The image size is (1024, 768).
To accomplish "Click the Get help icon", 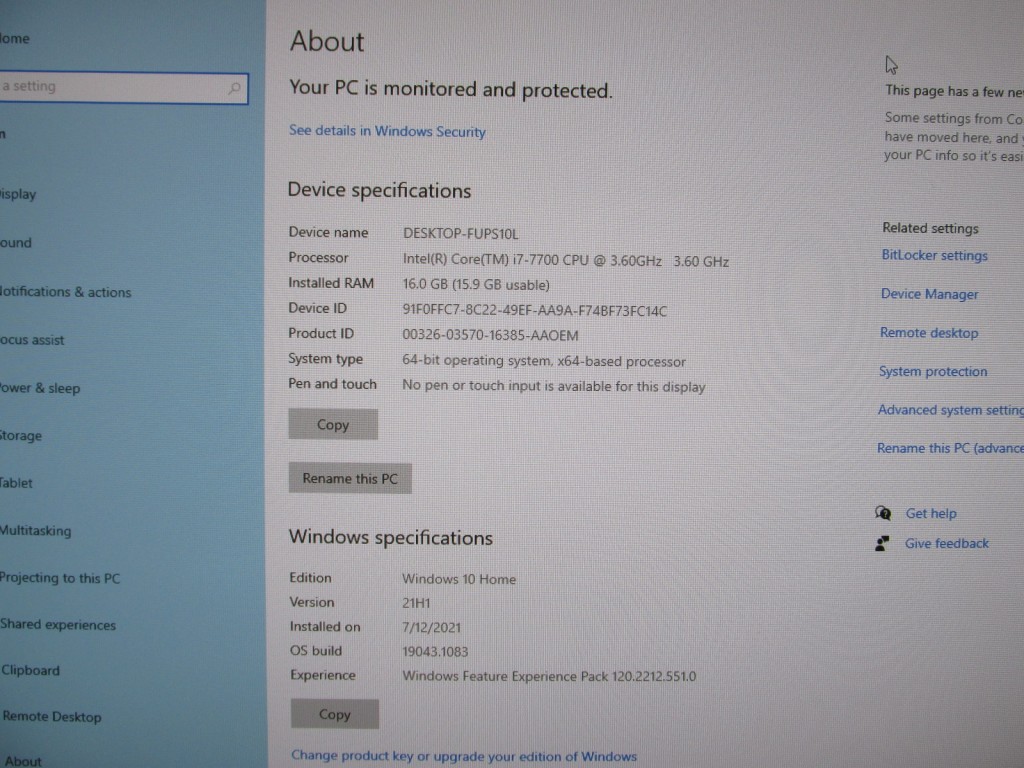I will [883, 513].
